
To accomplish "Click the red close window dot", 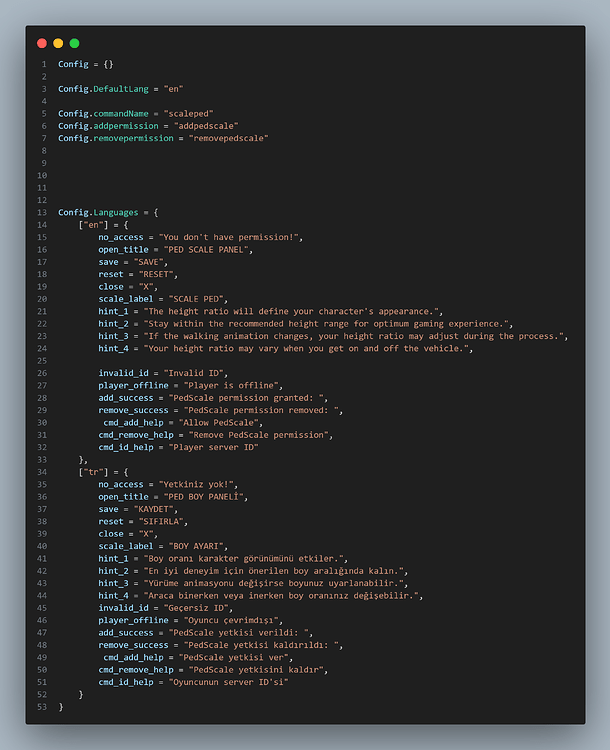I will (x=42, y=44).
